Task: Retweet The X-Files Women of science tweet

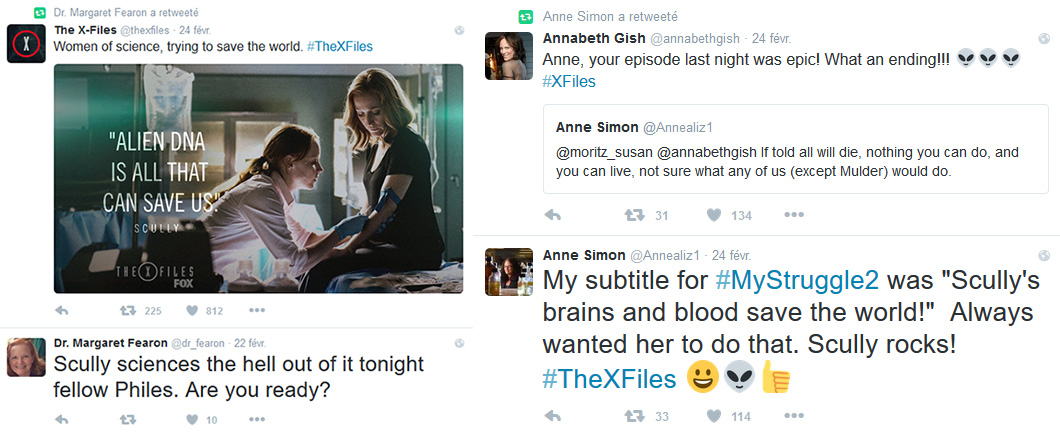Action: pyautogui.click(x=126, y=311)
